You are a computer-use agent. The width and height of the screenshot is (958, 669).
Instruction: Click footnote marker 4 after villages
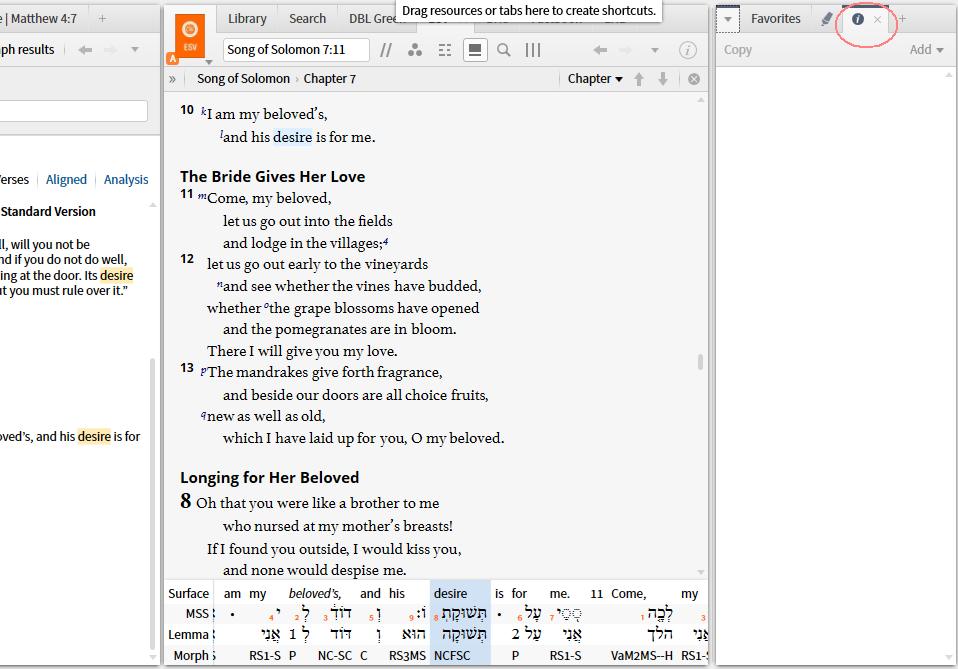(x=386, y=241)
